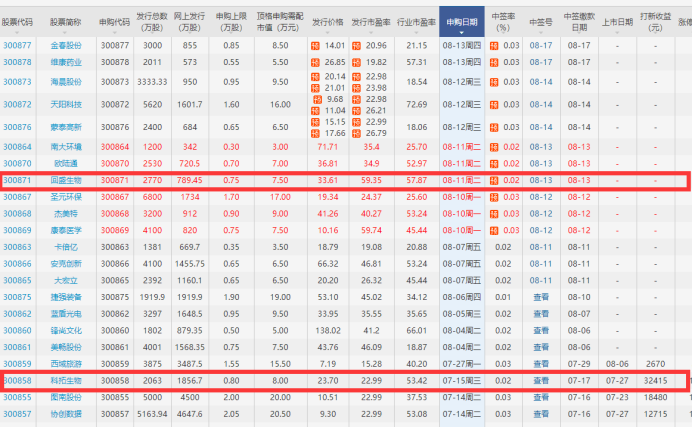Sort by the 中签缴款日期 column header

pyautogui.click(x=579, y=22)
